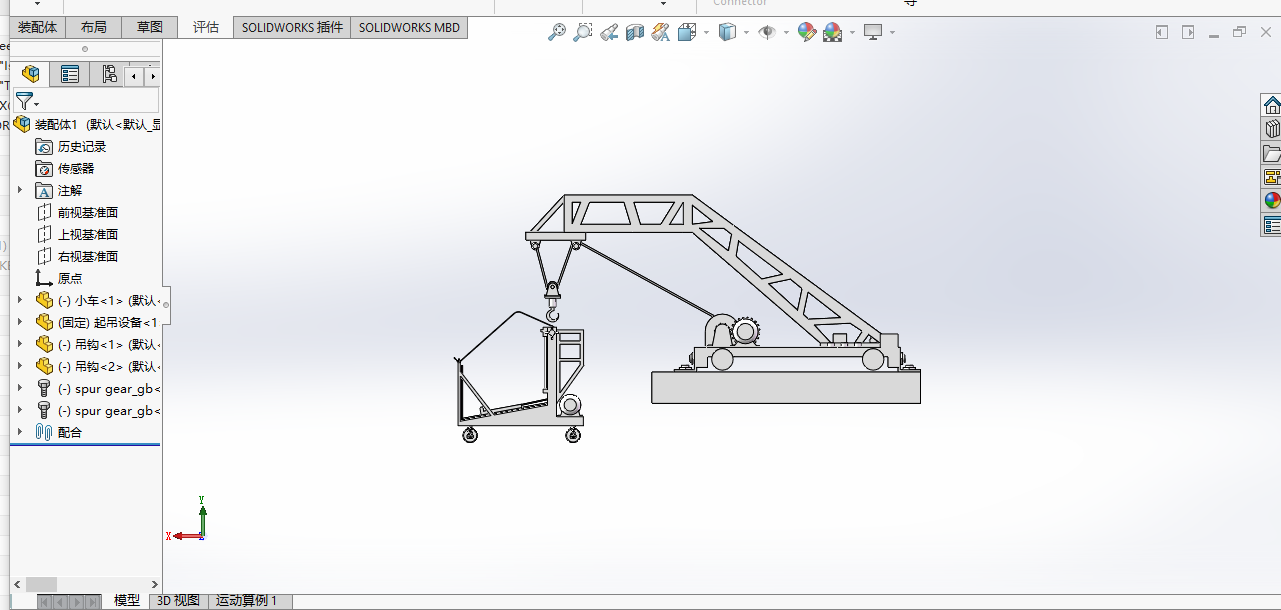
Task: Click feature tree horizontal scrollbar thumb
Action: (x=41, y=584)
